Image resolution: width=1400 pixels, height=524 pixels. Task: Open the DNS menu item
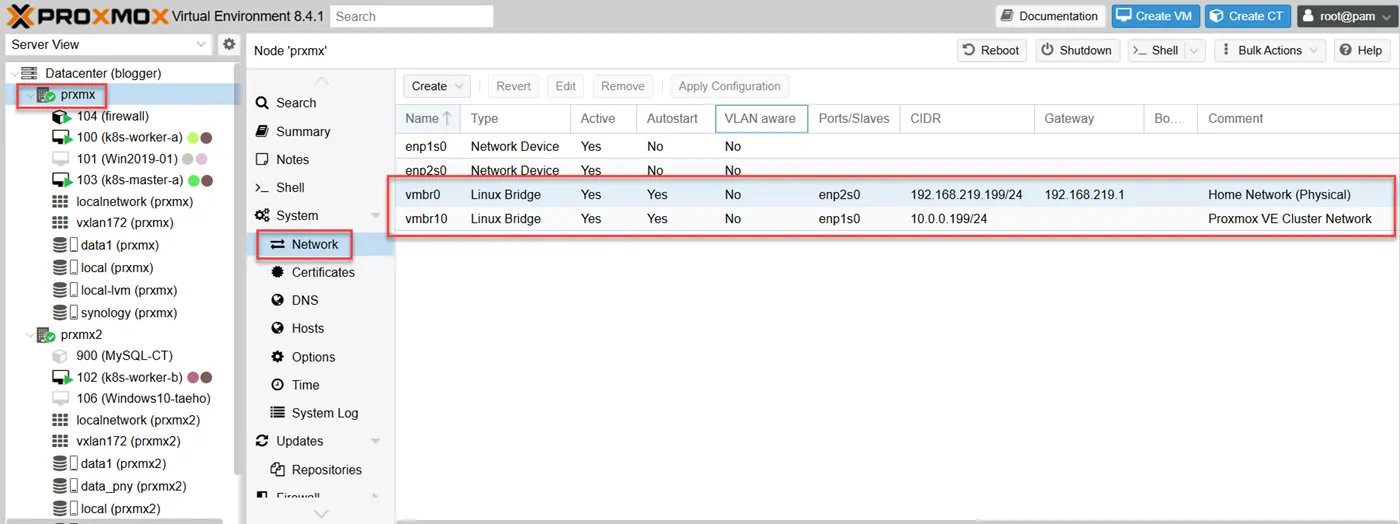coord(320,300)
